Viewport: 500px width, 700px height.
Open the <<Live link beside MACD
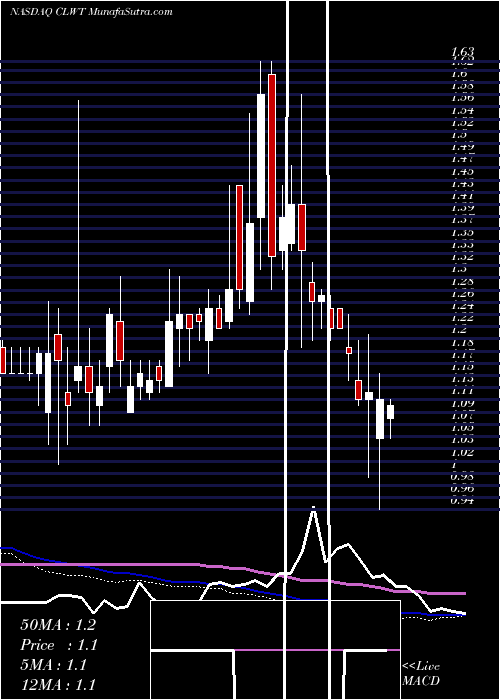tap(421, 666)
